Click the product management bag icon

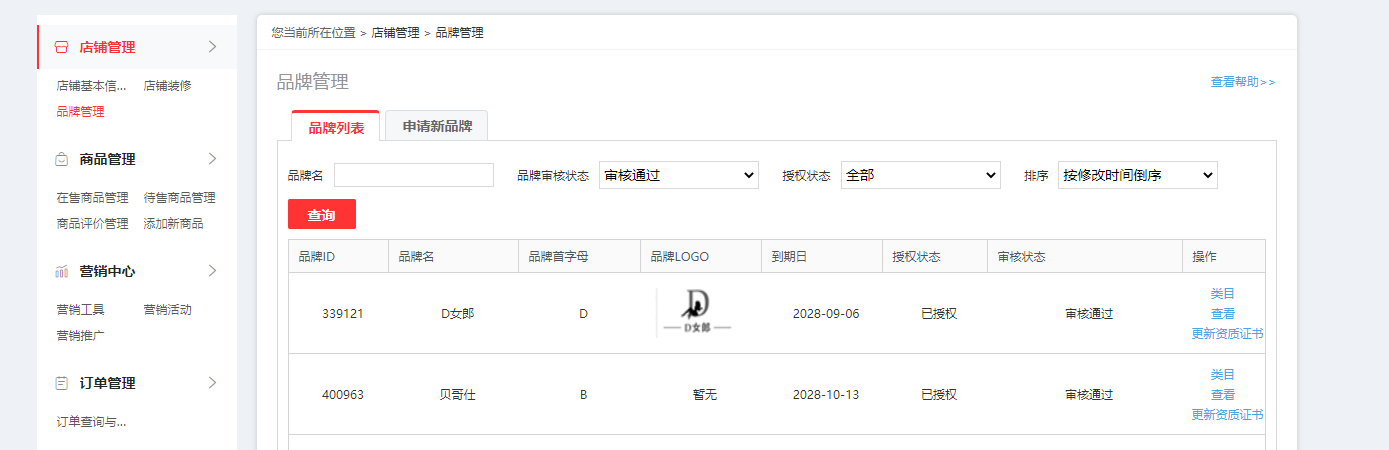pos(62,159)
